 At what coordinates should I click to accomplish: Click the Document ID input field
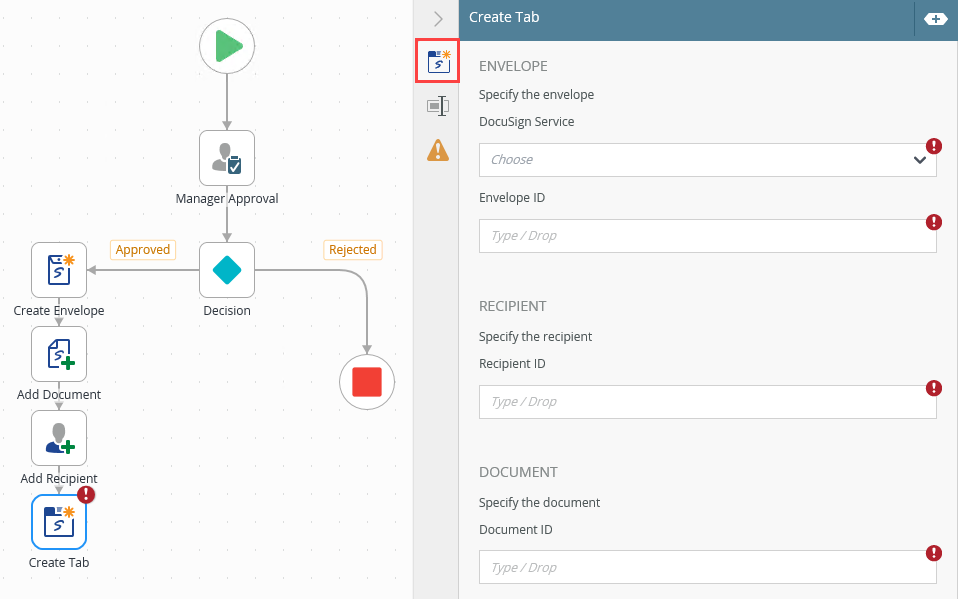[x=707, y=568]
